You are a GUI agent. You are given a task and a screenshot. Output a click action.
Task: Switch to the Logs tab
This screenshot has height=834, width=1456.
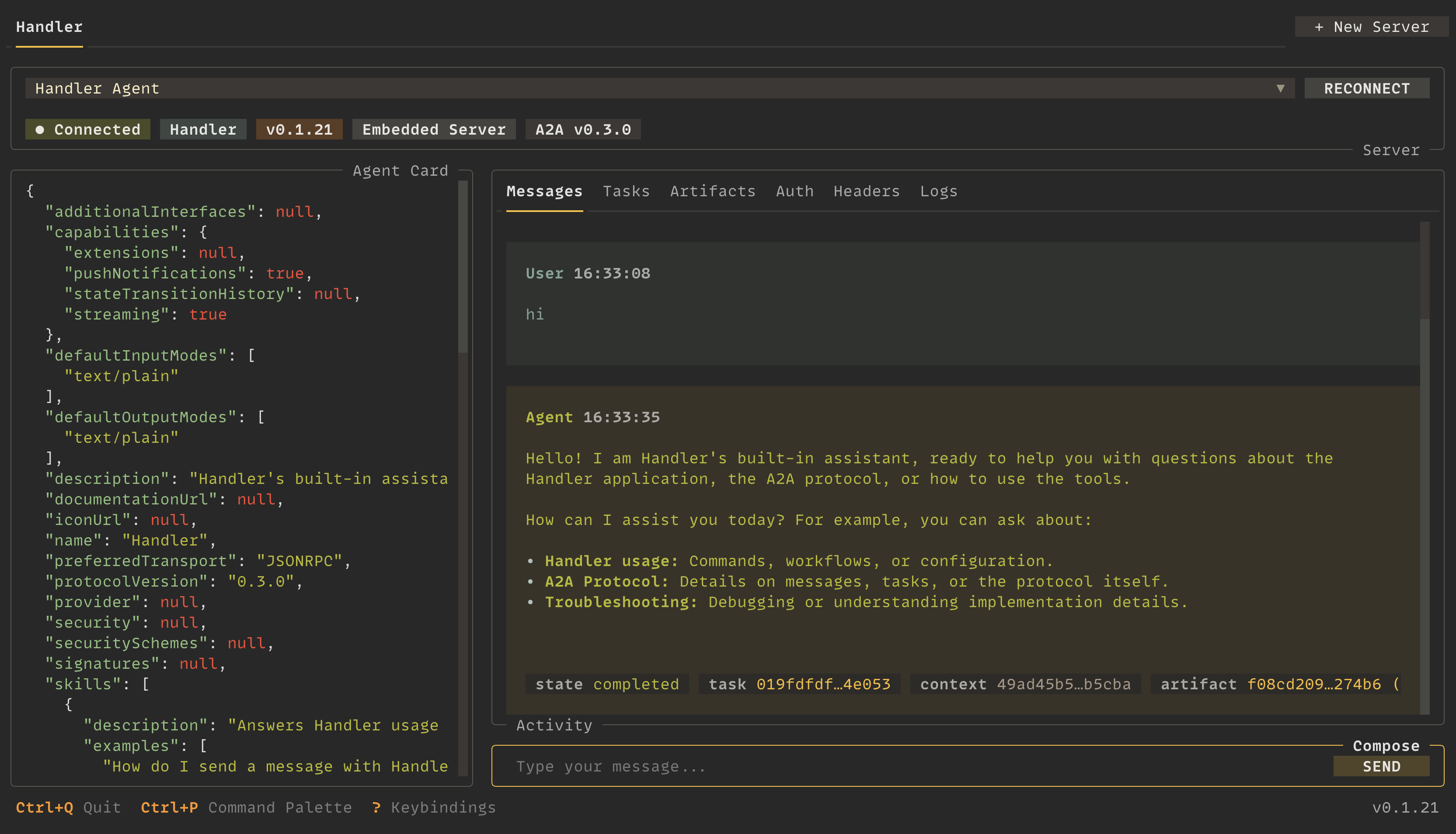point(939,191)
